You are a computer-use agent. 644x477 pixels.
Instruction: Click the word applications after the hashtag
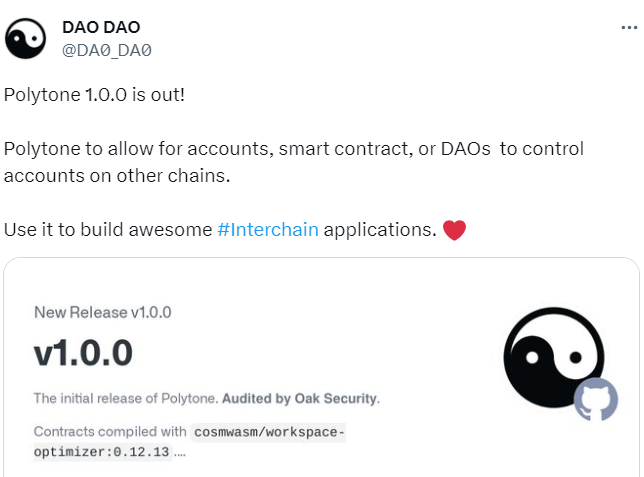pyautogui.click(x=380, y=230)
